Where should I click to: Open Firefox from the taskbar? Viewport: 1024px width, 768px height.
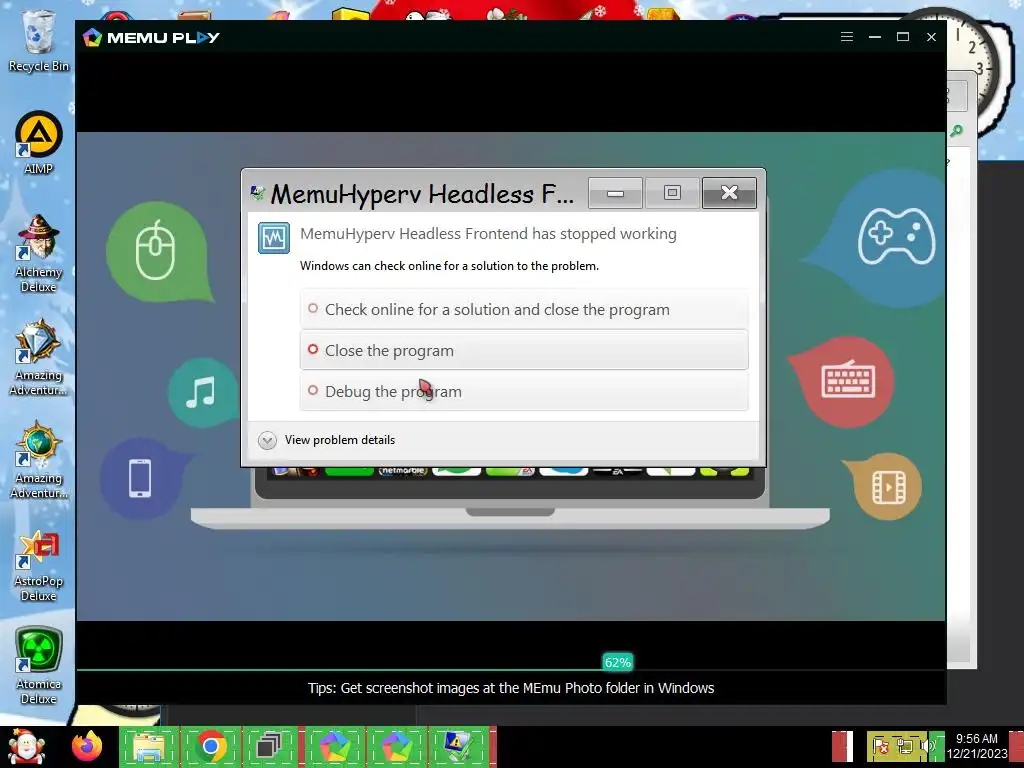coord(87,746)
